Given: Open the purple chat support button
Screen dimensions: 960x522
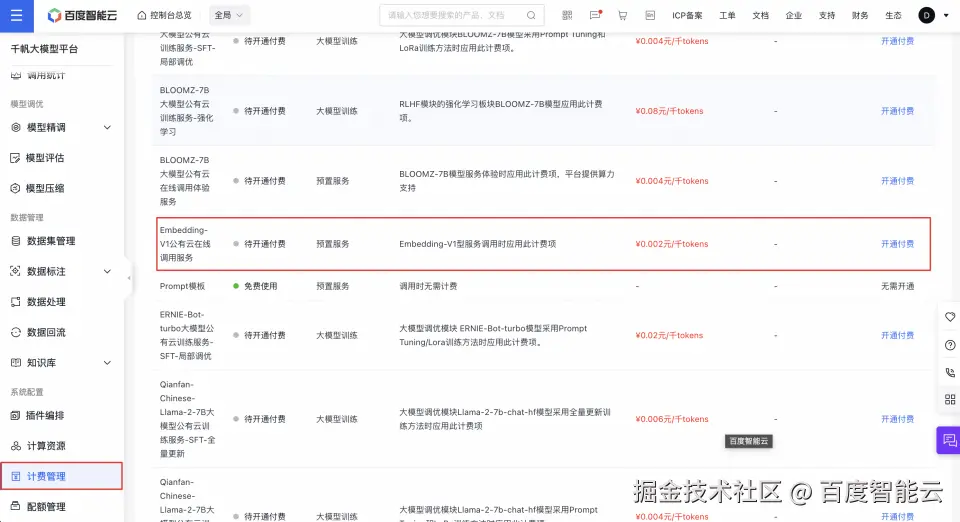Looking at the screenshot, I should point(948,440).
